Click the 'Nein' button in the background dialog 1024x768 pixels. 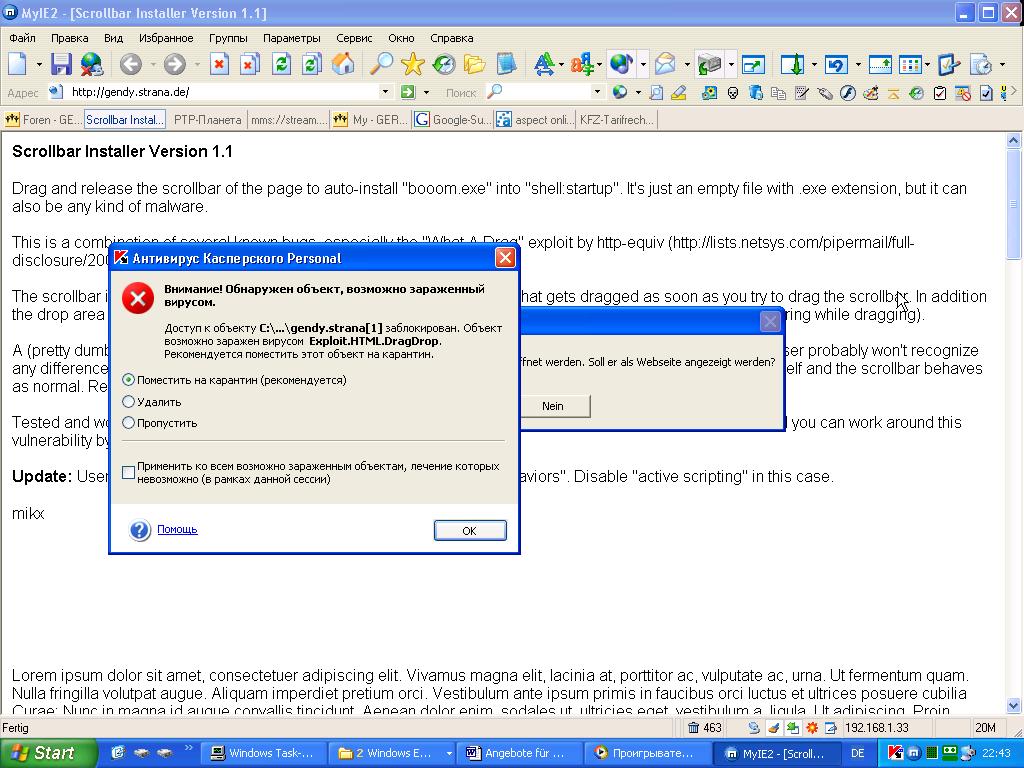554,406
